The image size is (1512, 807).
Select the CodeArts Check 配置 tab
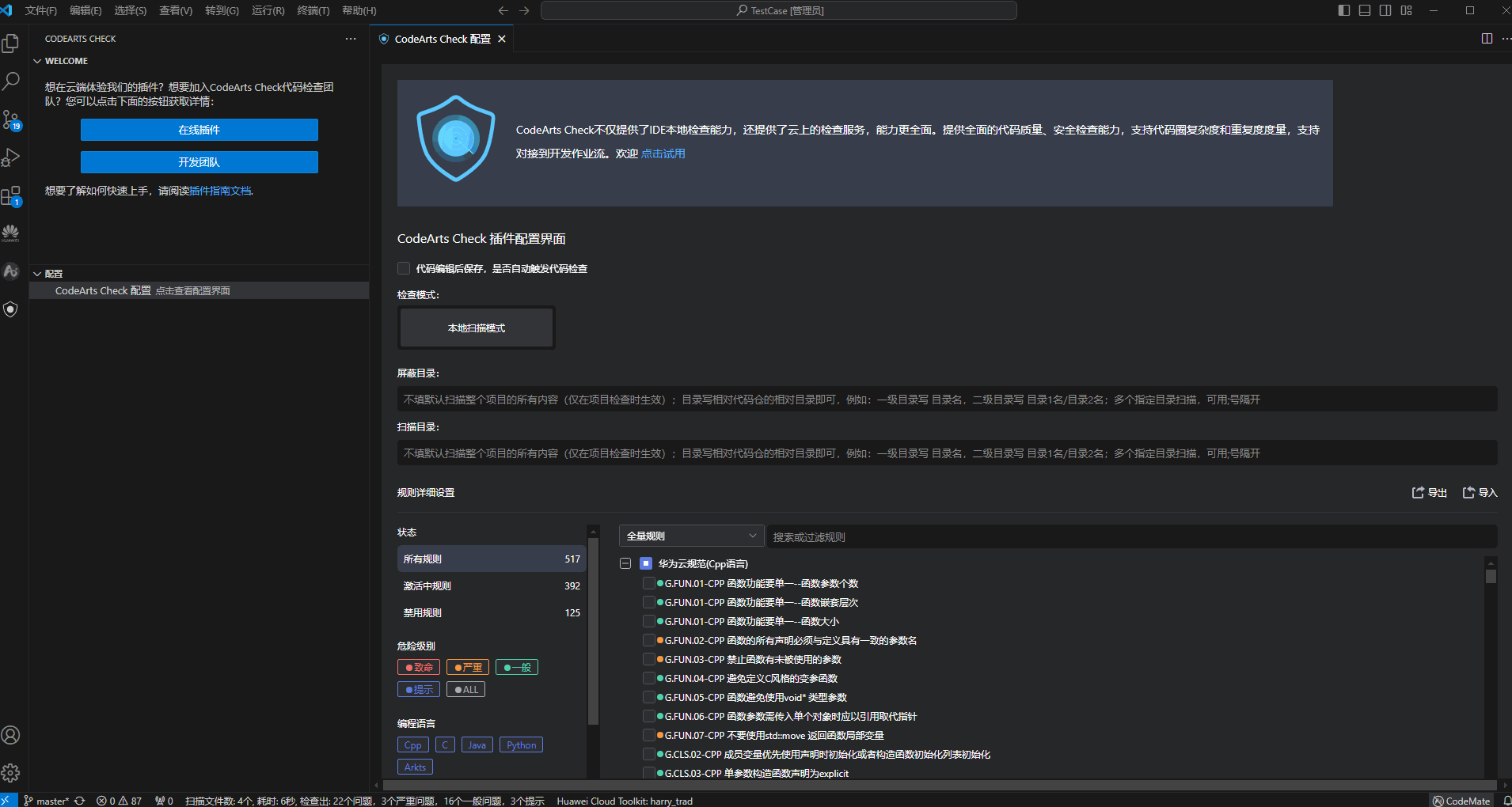[440, 38]
